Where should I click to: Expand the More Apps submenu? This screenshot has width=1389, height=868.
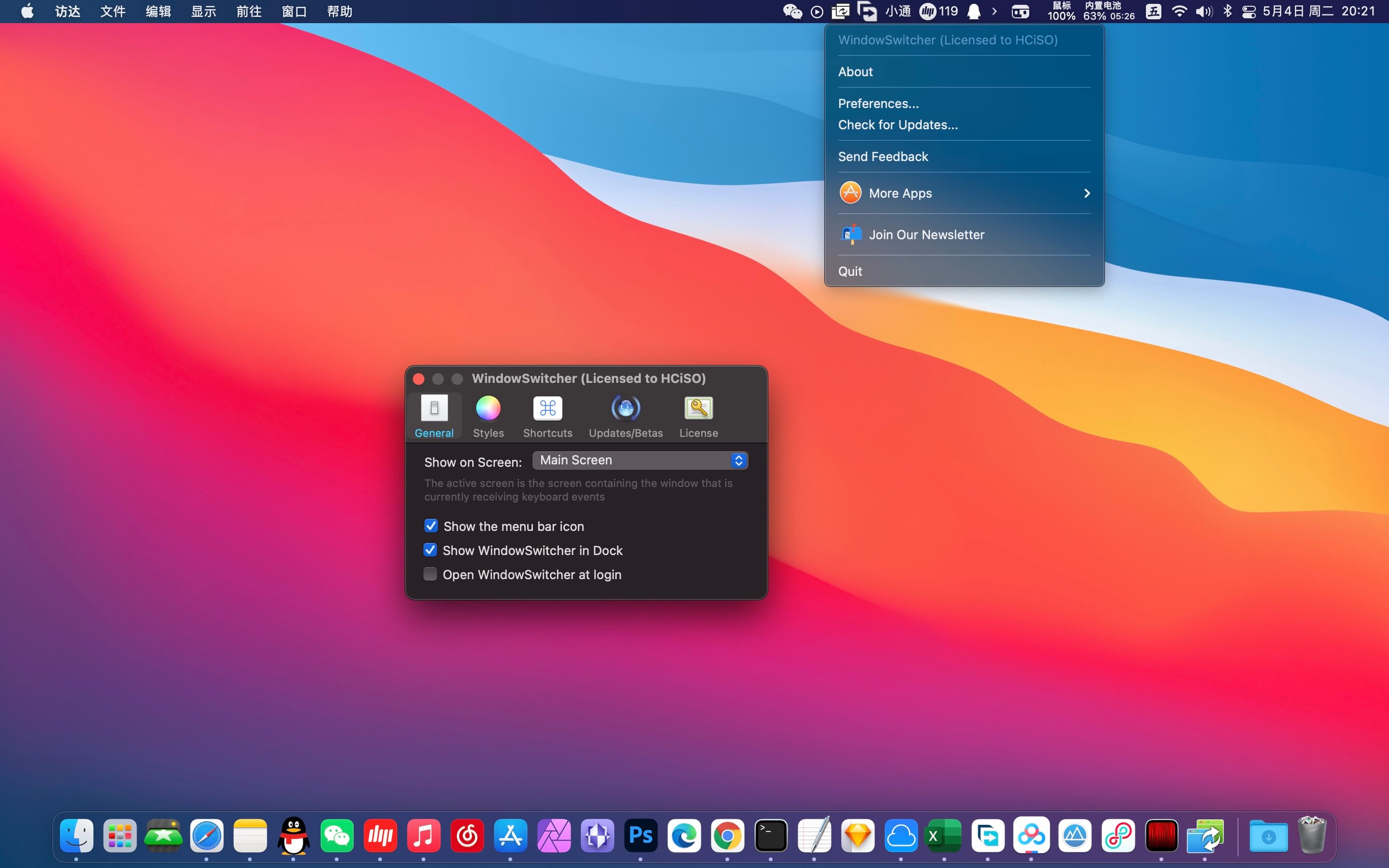click(x=964, y=193)
